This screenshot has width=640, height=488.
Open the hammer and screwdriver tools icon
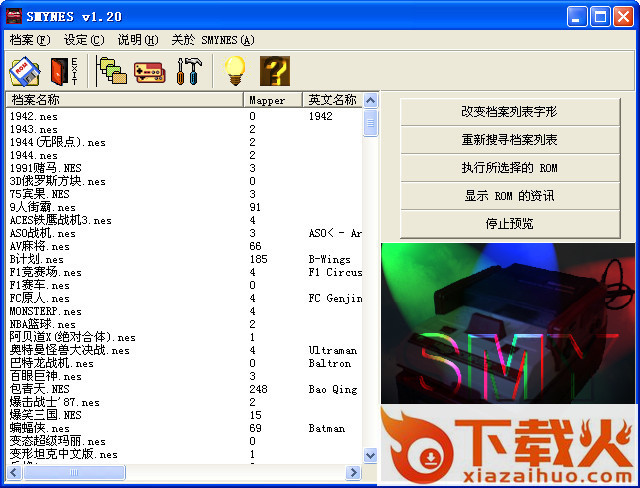[x=189, y=71]
